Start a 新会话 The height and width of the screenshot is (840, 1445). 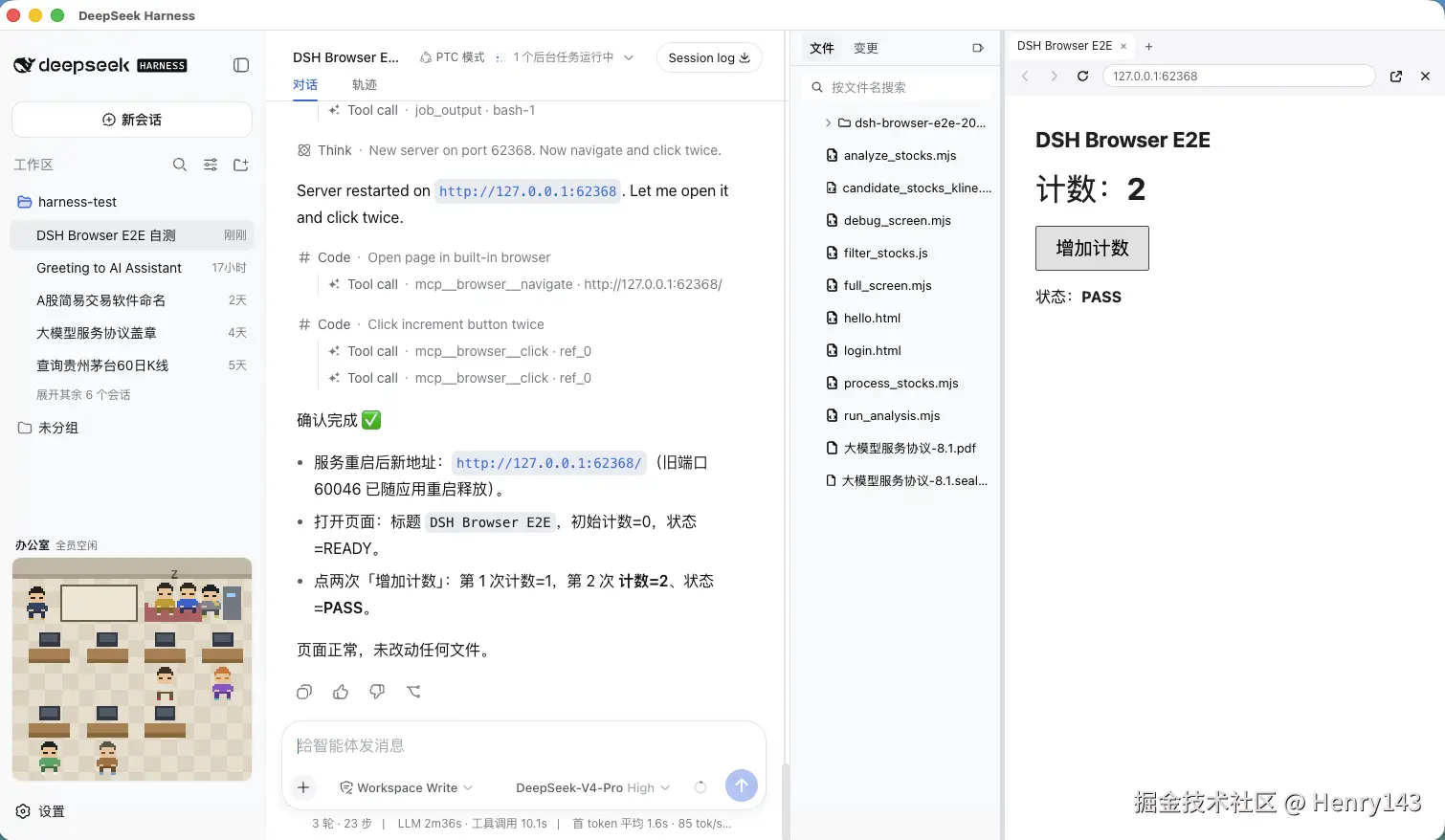pyautogui.click(x=132, y=120)
